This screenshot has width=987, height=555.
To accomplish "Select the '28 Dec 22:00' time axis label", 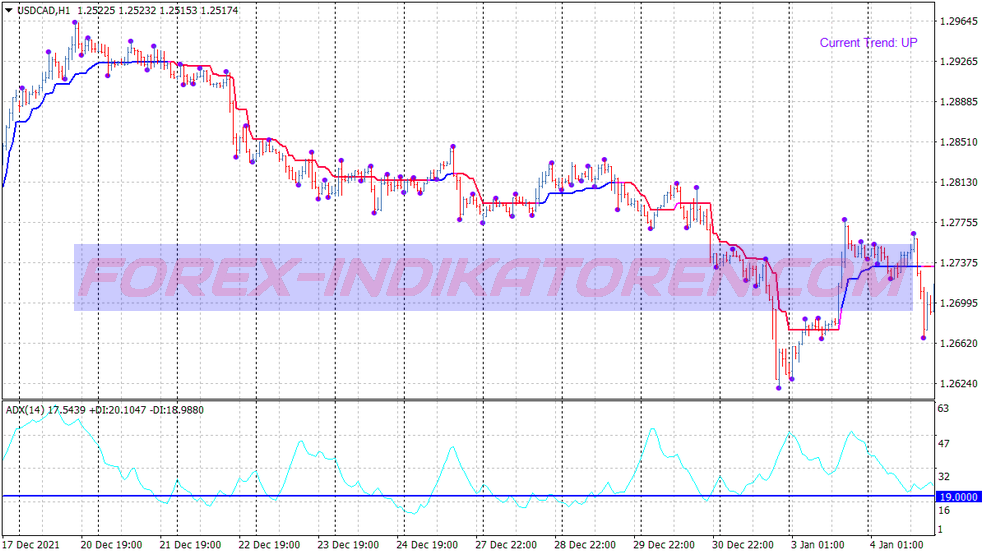I will click(585, 545).
